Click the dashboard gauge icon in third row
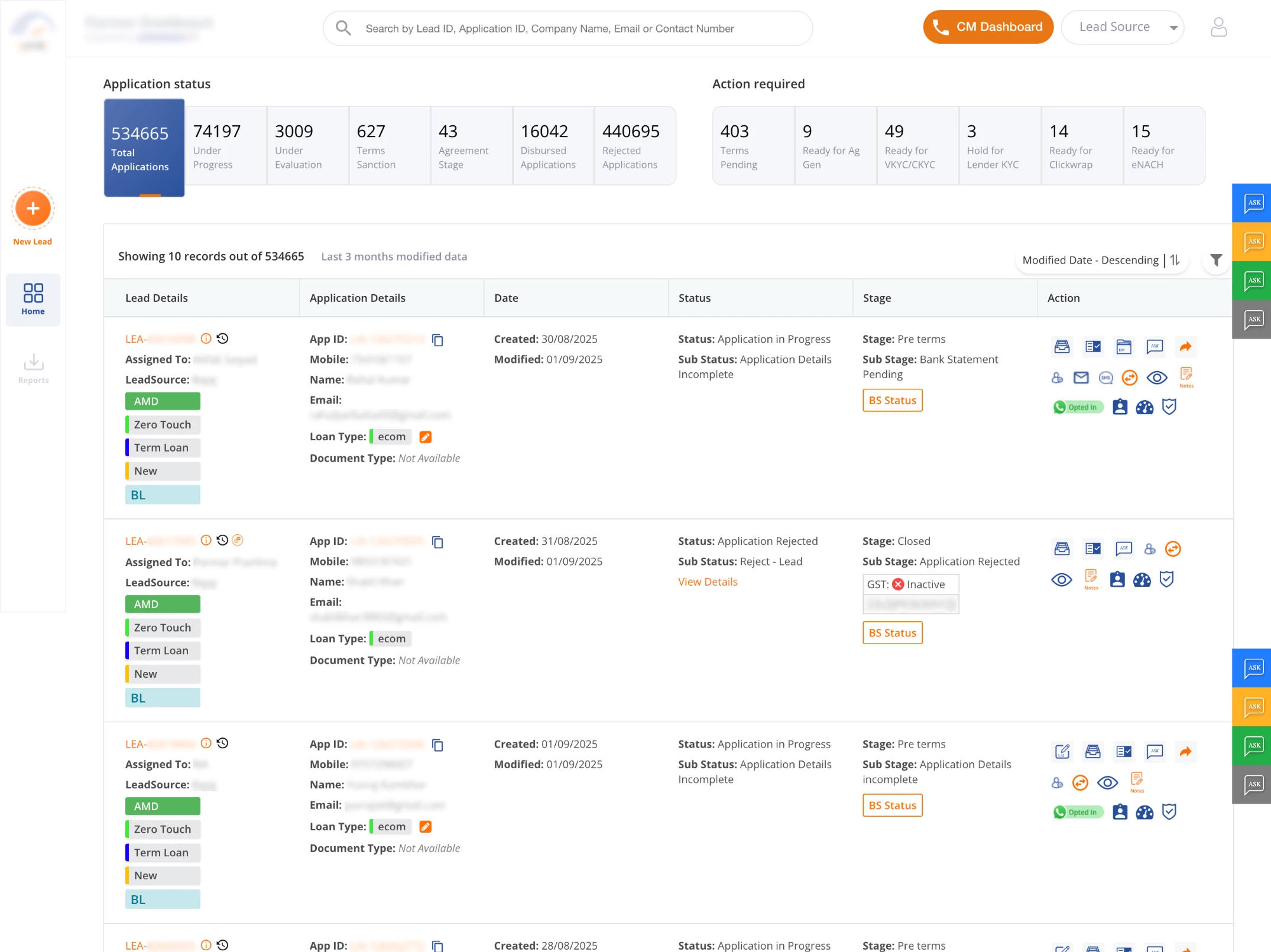 click(1144, 812)
